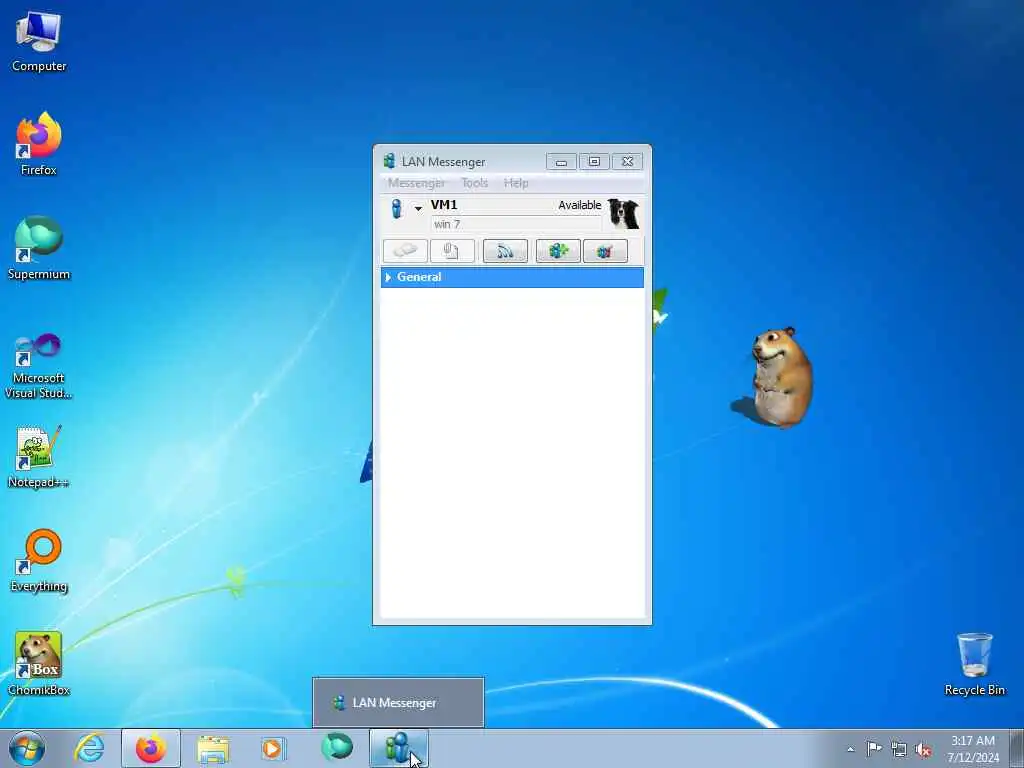Click the hamster desktop pet
The width and height of the screenshot is (1024, 768).
tap(780, 377)
